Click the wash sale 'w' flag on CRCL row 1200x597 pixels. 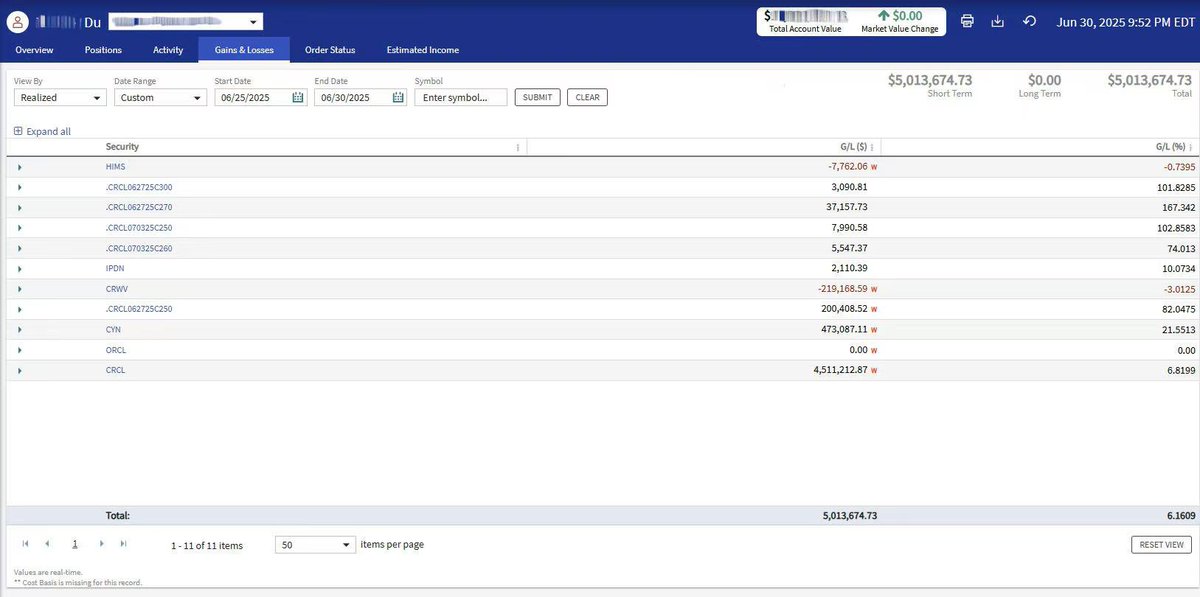pyautogui.click(x=874, y=370)
